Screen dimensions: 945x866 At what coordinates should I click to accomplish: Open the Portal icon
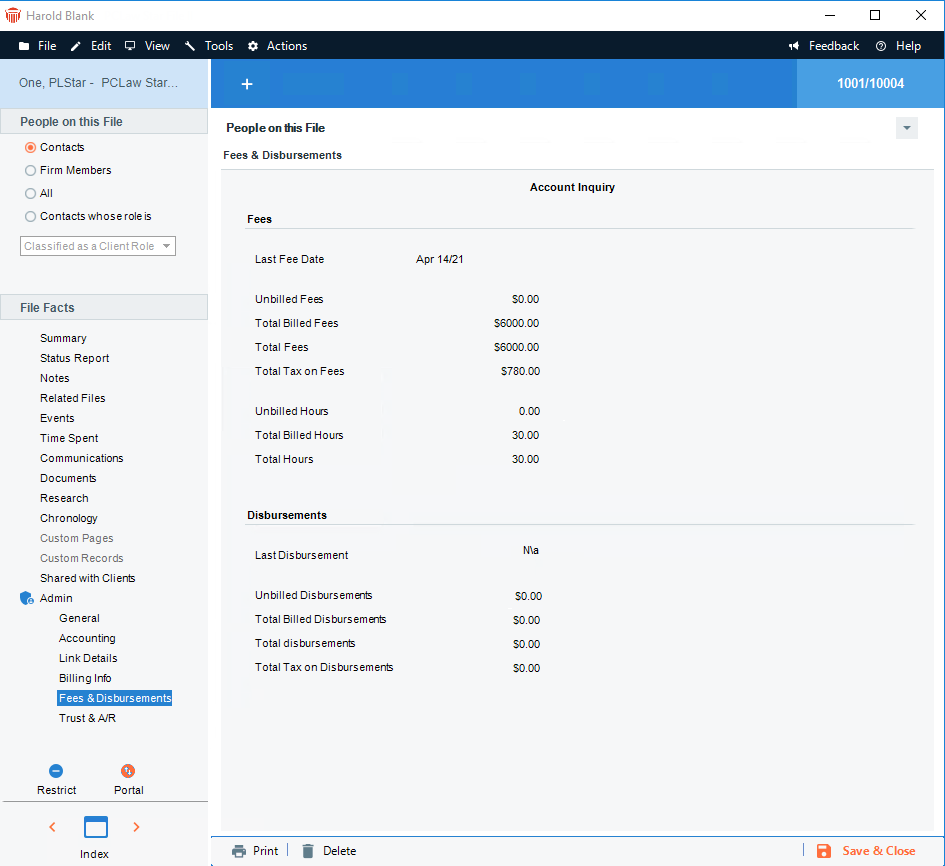[x=128, y=771]
